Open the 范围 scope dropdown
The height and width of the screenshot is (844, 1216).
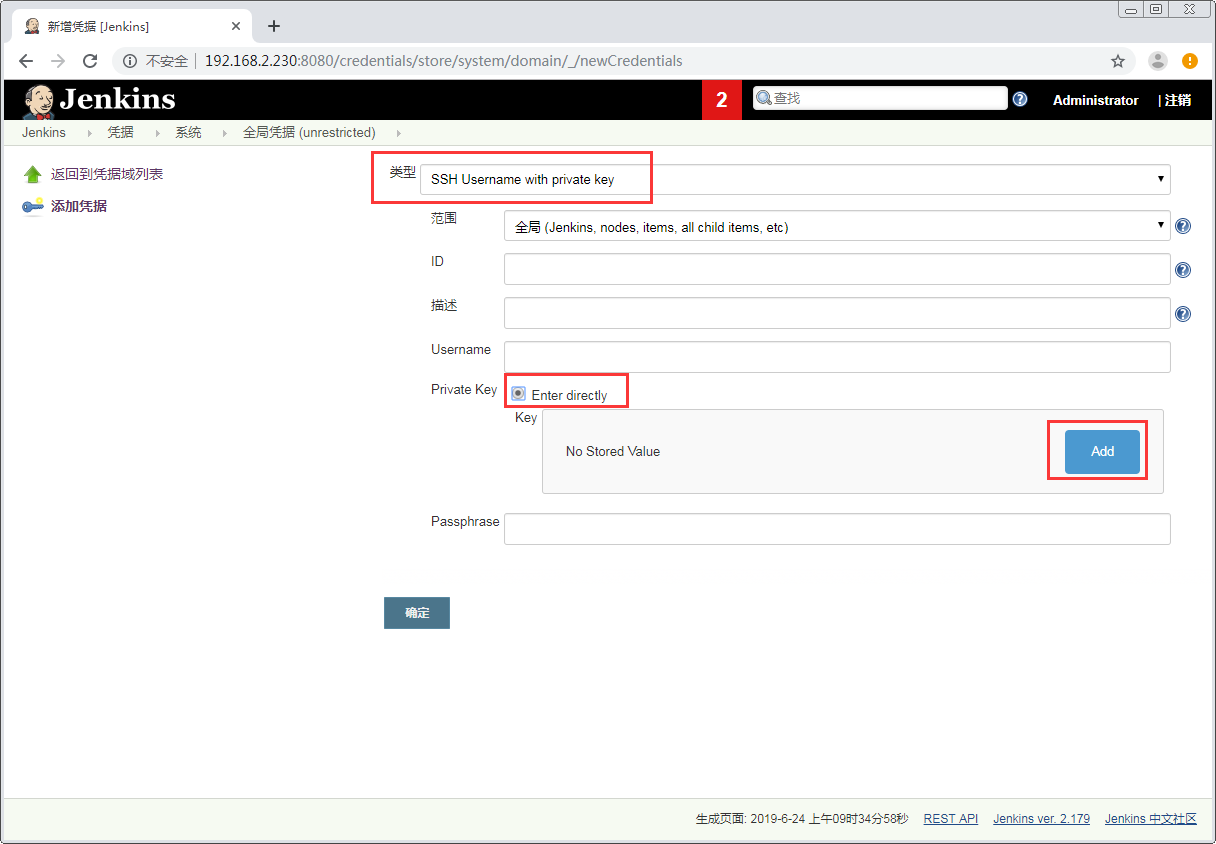pos(837,226)
